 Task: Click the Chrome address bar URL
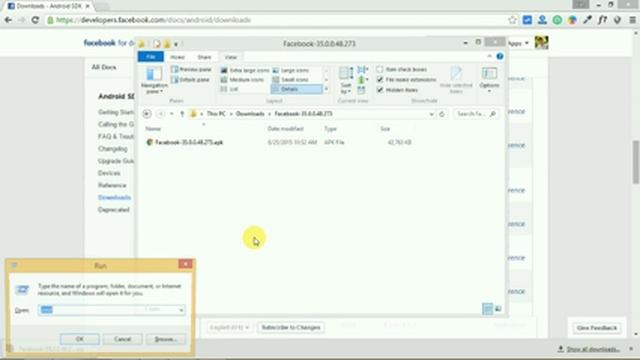(x=153, y=20)
